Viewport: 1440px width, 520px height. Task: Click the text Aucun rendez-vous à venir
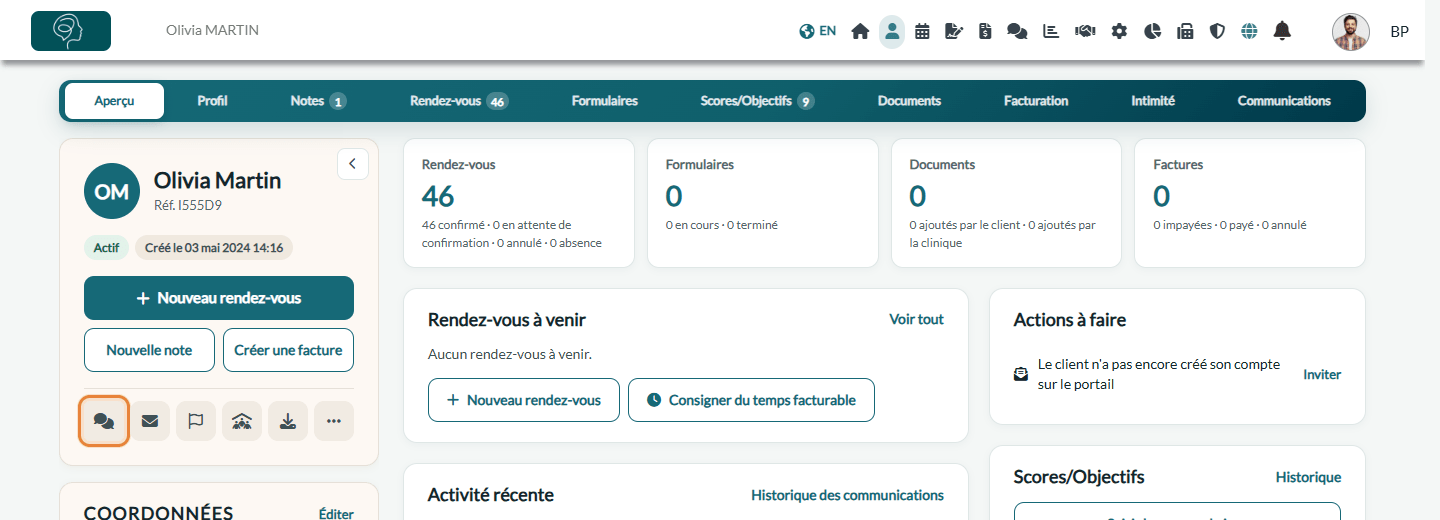click(510, 354)
